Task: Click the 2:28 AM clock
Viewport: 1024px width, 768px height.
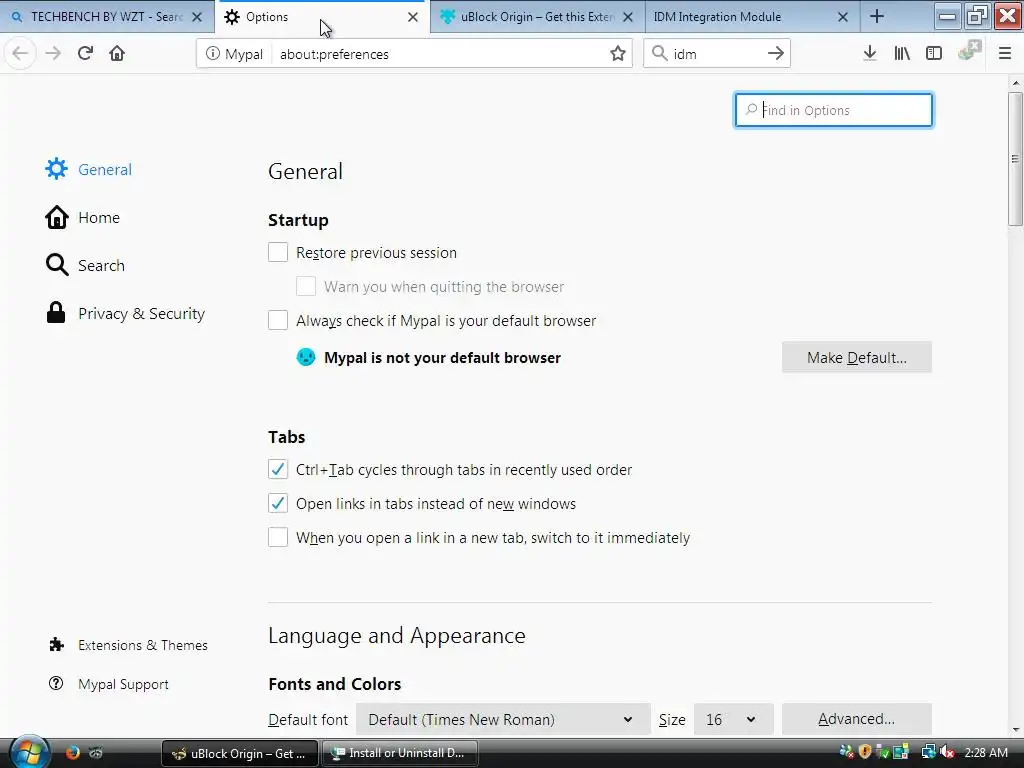Action: pos(985,752)
